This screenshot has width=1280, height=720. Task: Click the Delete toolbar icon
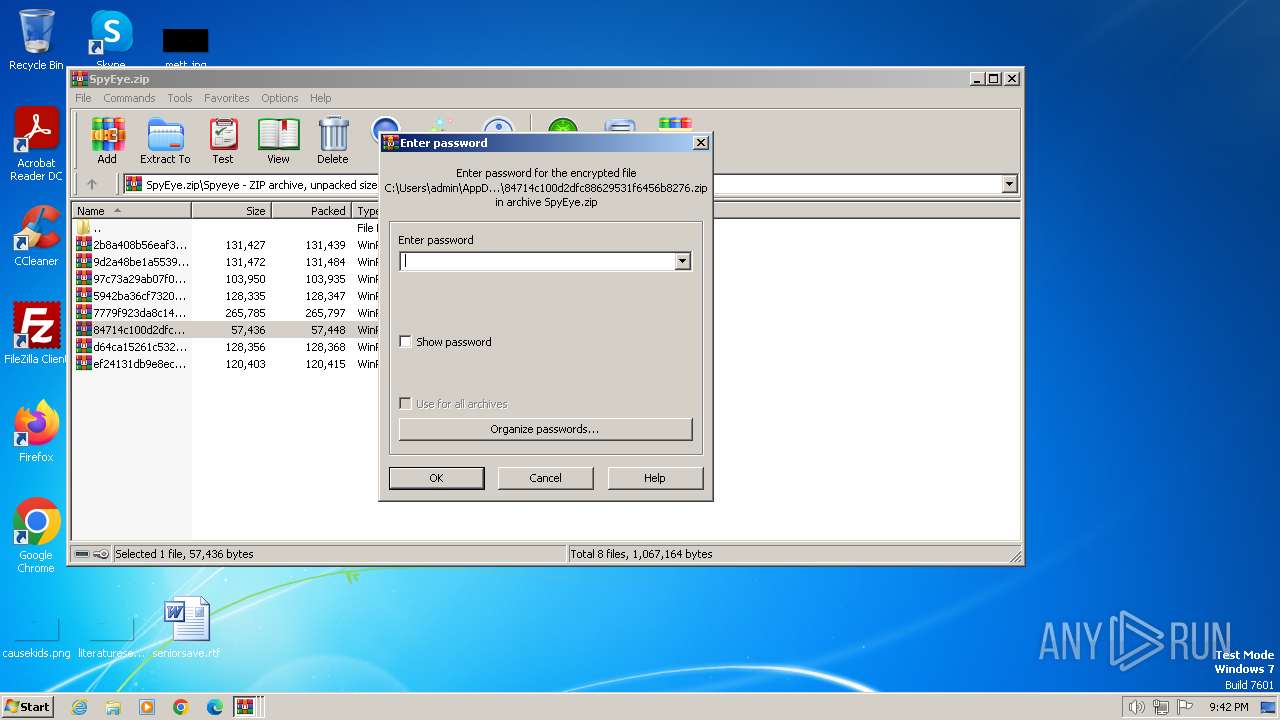333,140
